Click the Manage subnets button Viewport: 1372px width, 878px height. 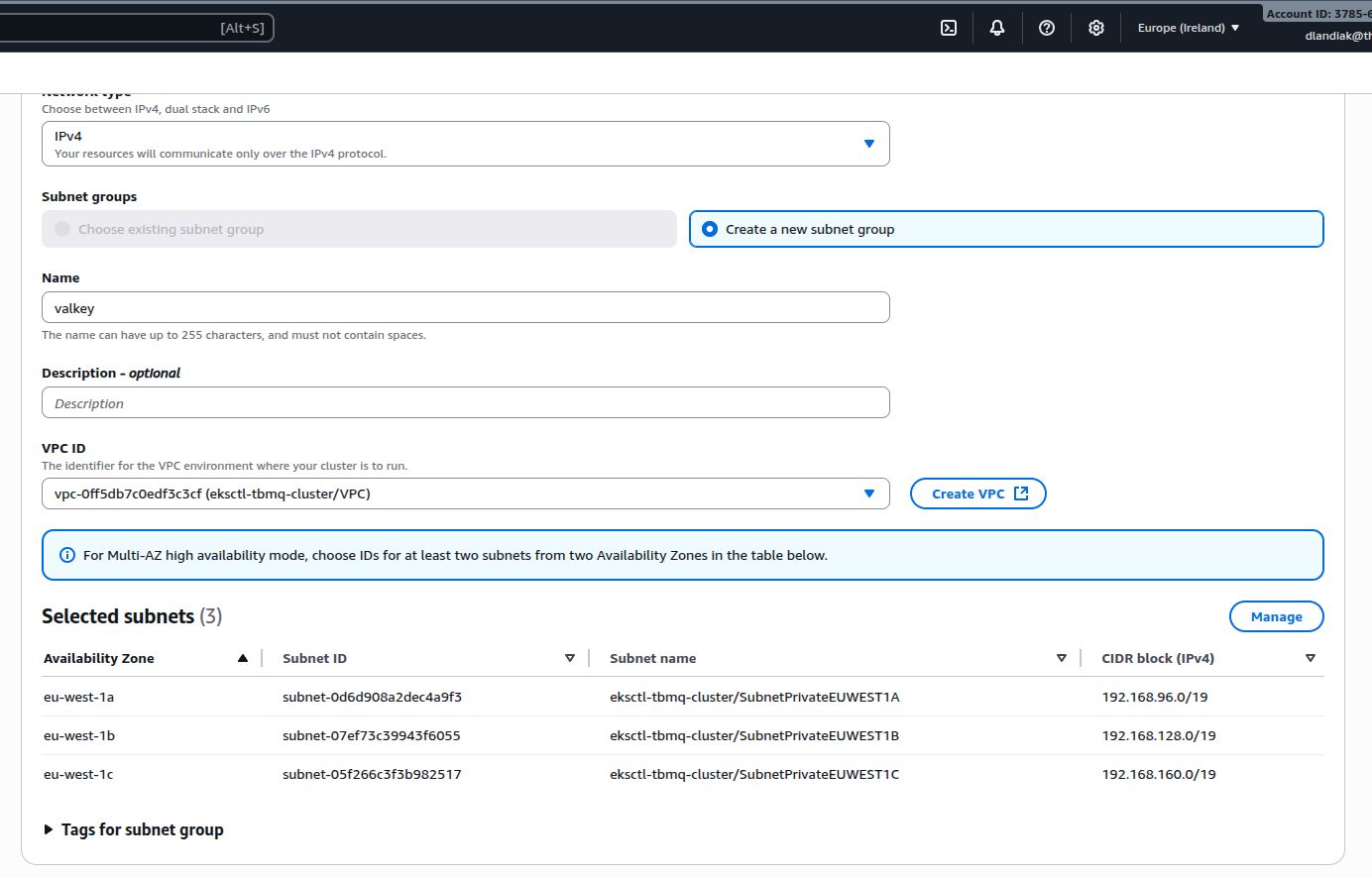point(1276,616)
